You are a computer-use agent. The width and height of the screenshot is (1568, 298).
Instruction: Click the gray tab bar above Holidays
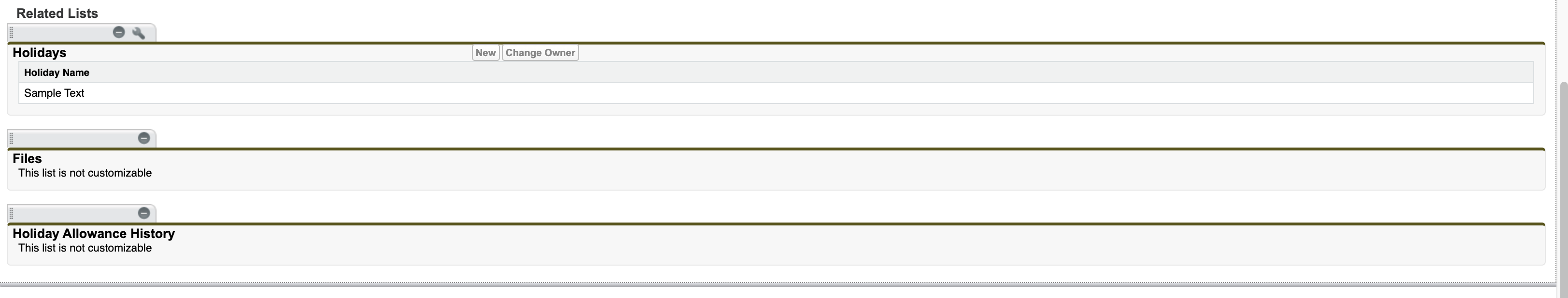(x=61, y=33)
